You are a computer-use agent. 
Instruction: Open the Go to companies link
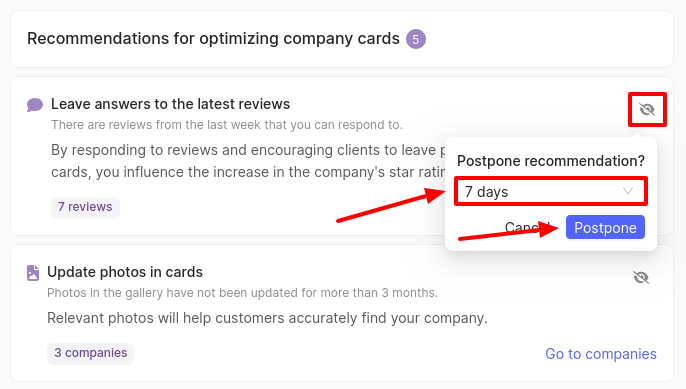click(x=601, y=354)
